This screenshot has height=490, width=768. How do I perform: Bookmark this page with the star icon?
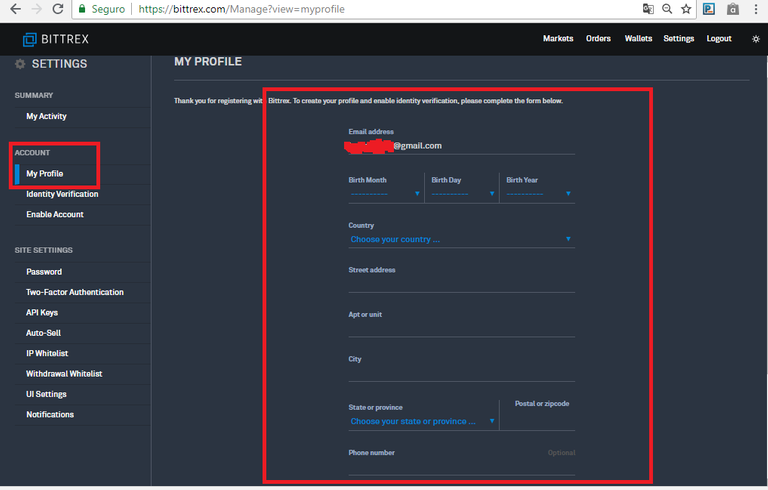click(x=686, y=9)
